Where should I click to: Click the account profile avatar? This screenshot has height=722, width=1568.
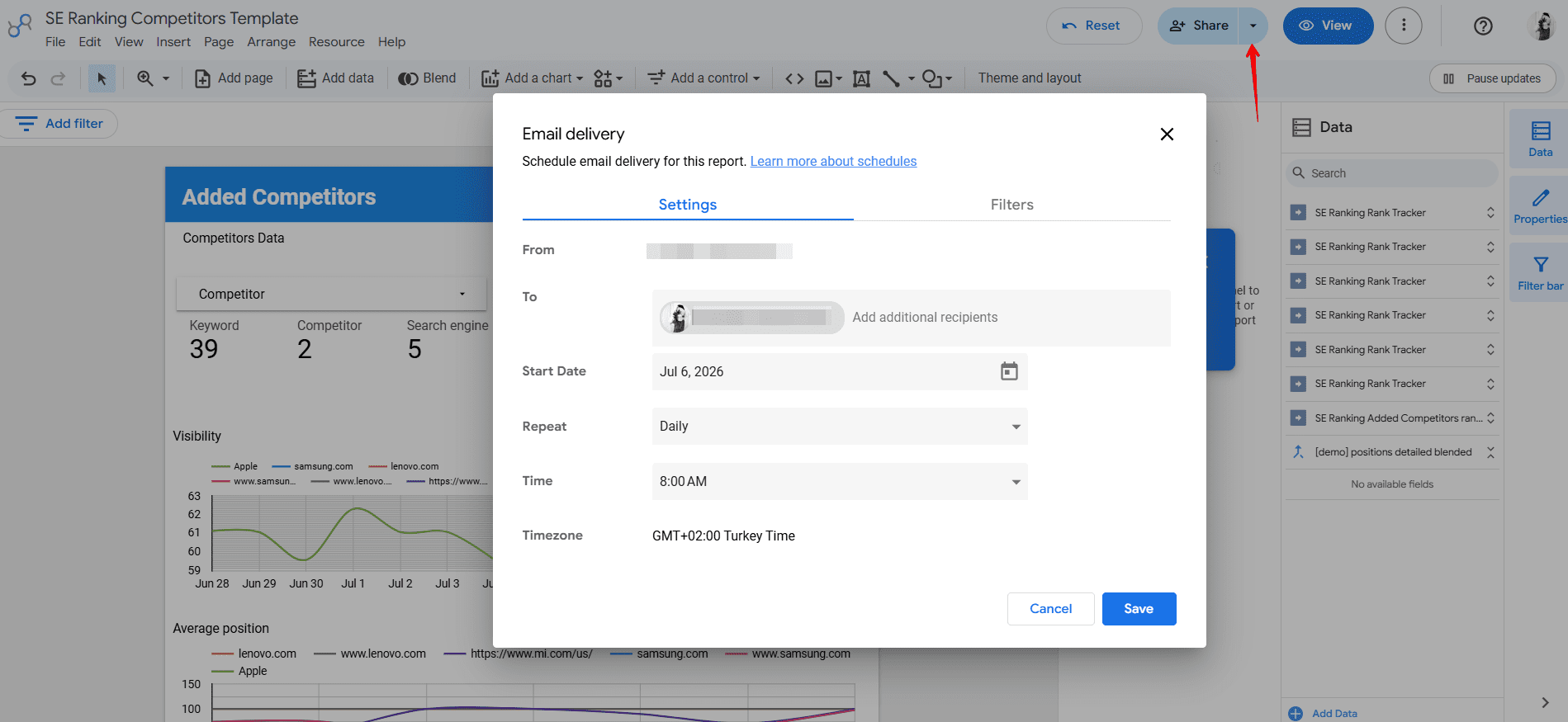(x=1542, y=26)
